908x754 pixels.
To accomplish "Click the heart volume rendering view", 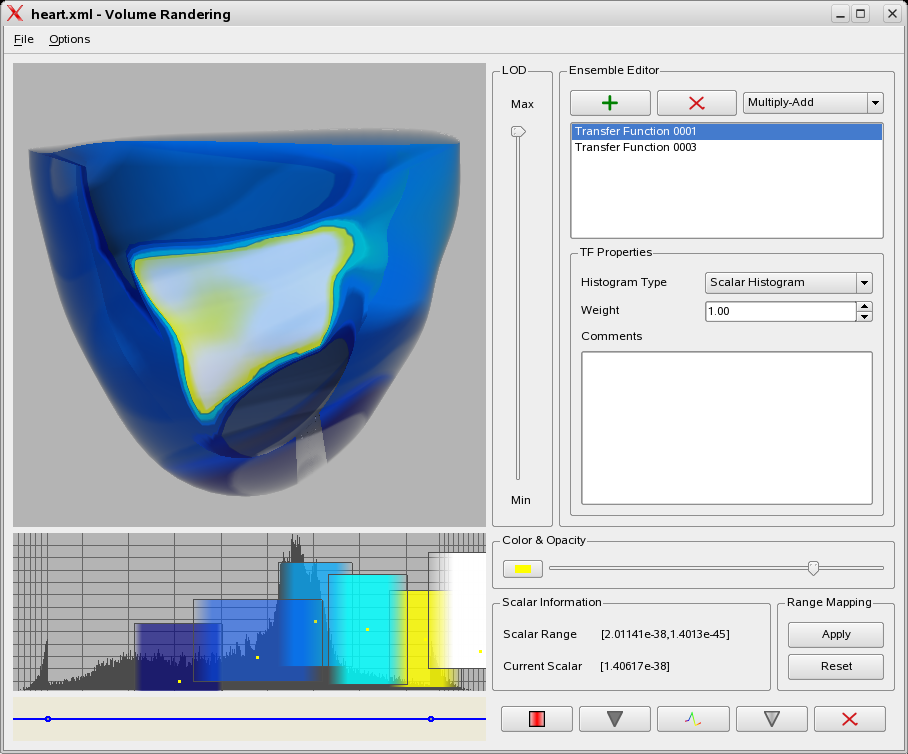I will [249, 295].
